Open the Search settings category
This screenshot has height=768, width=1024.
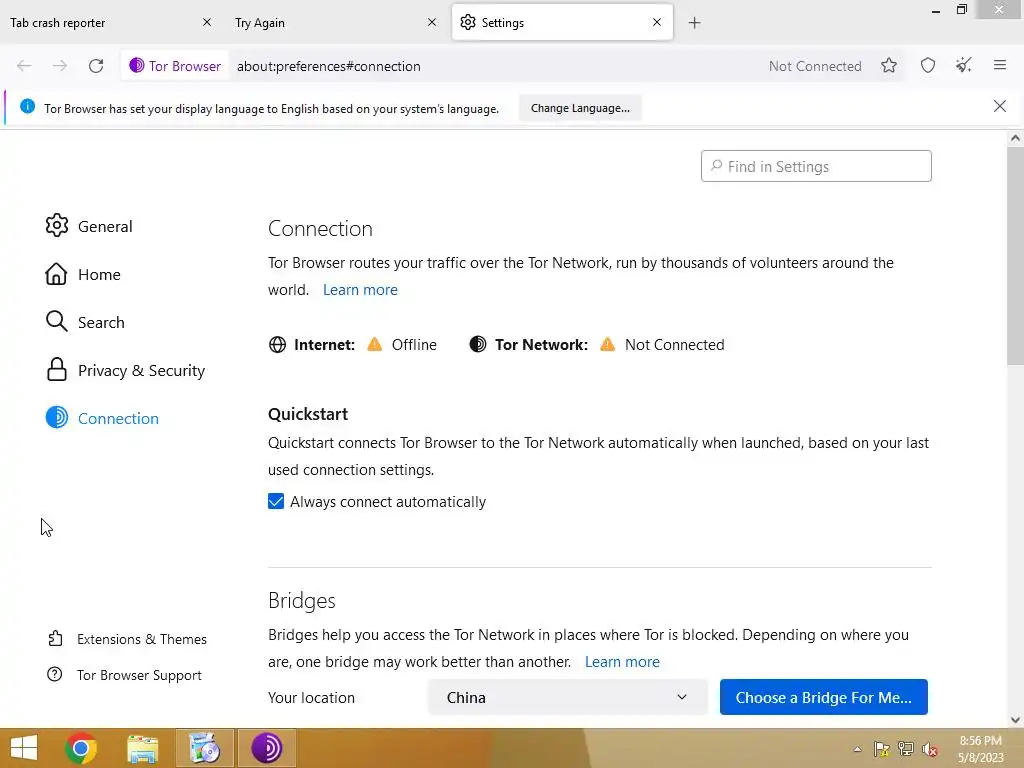click(x=85, y=322)
